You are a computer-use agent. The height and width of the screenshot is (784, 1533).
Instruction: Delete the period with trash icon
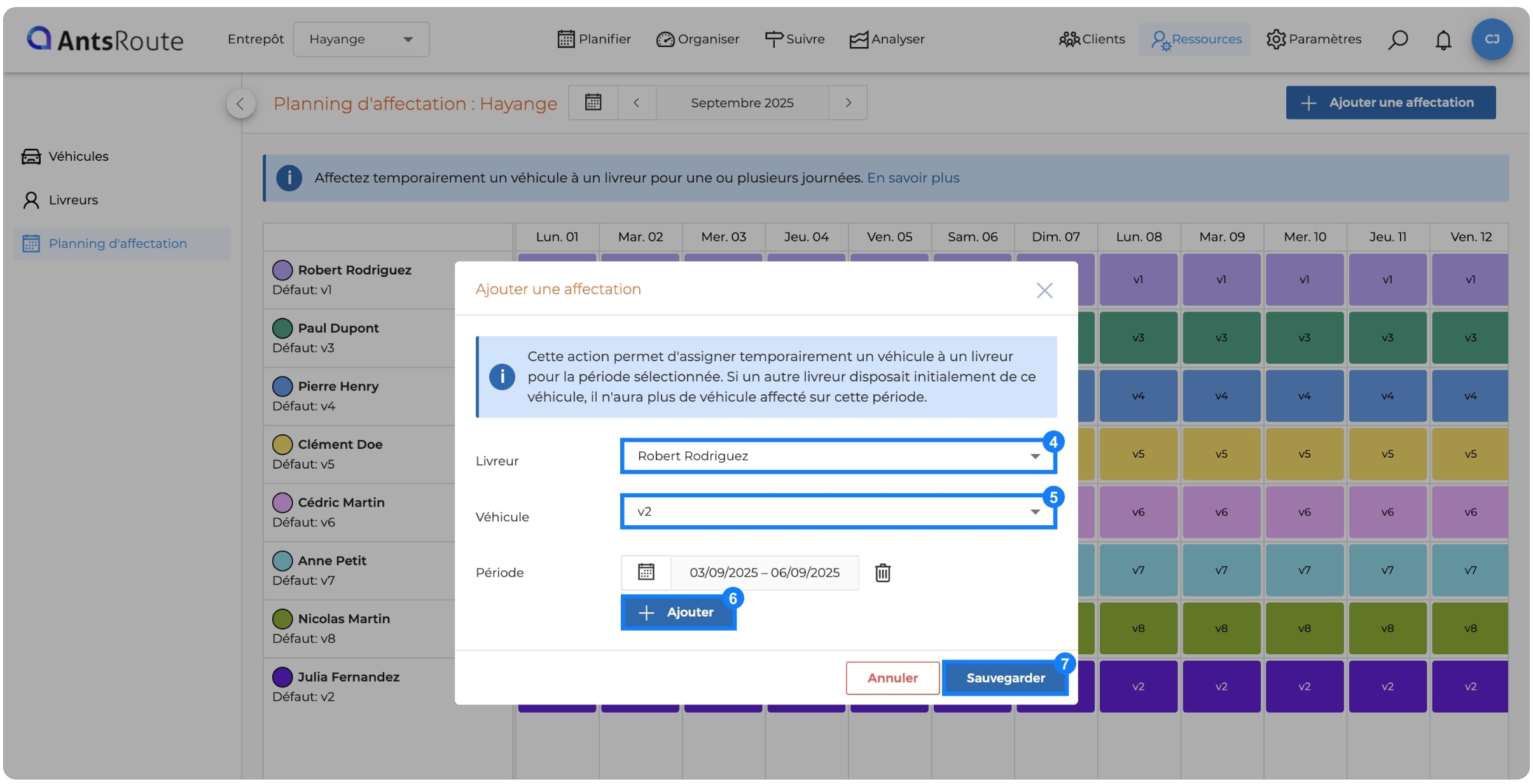[x=882, y=573]
